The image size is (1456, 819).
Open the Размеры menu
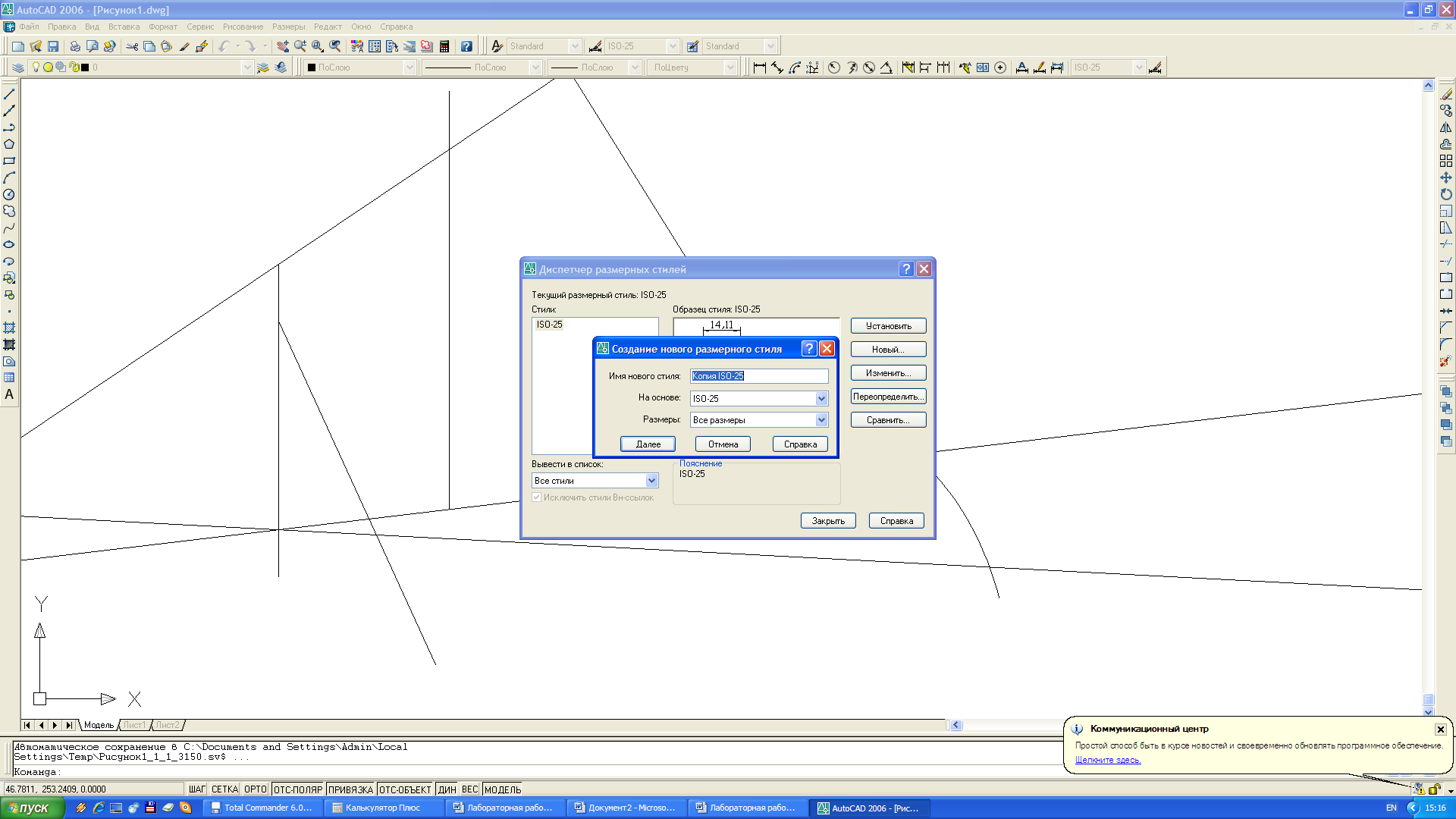tap(288, 27)
